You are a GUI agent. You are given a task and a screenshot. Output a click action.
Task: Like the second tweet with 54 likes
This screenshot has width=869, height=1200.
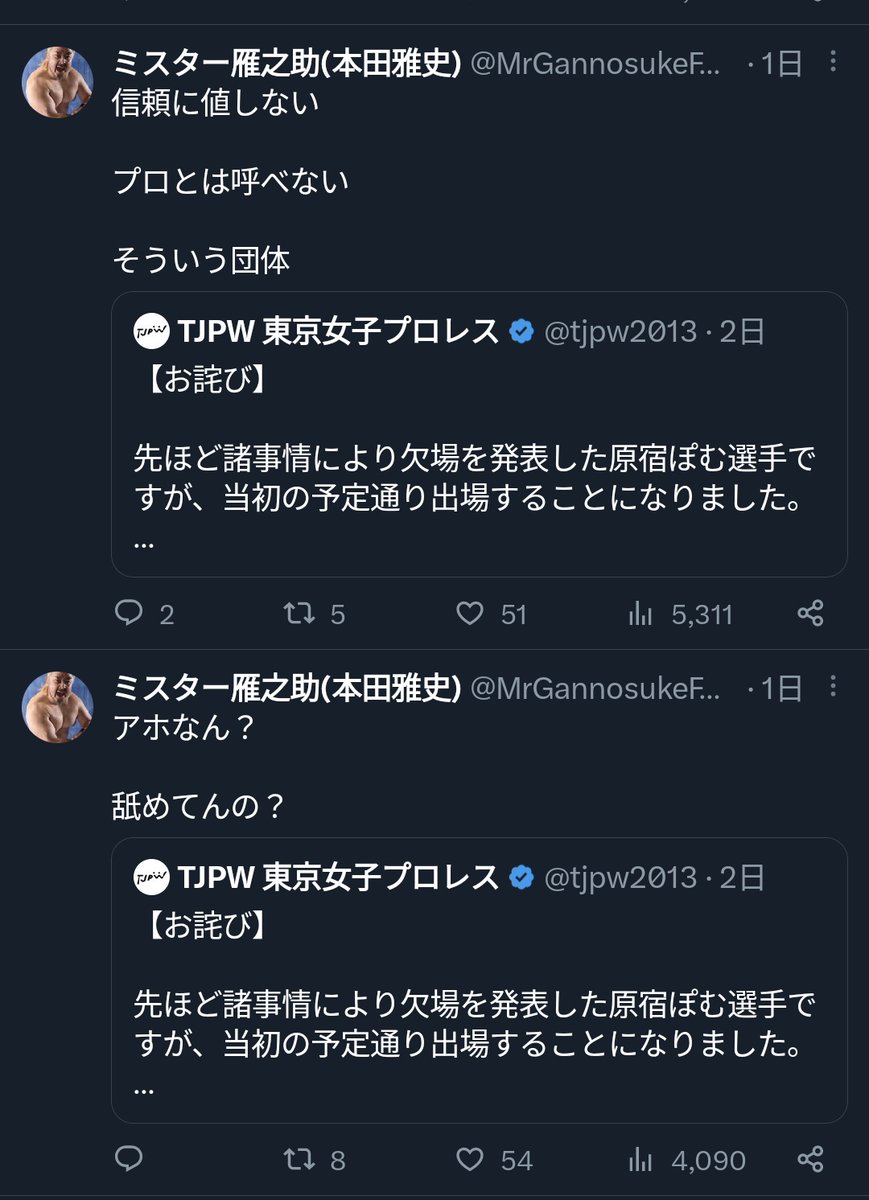coord(470,1159)
